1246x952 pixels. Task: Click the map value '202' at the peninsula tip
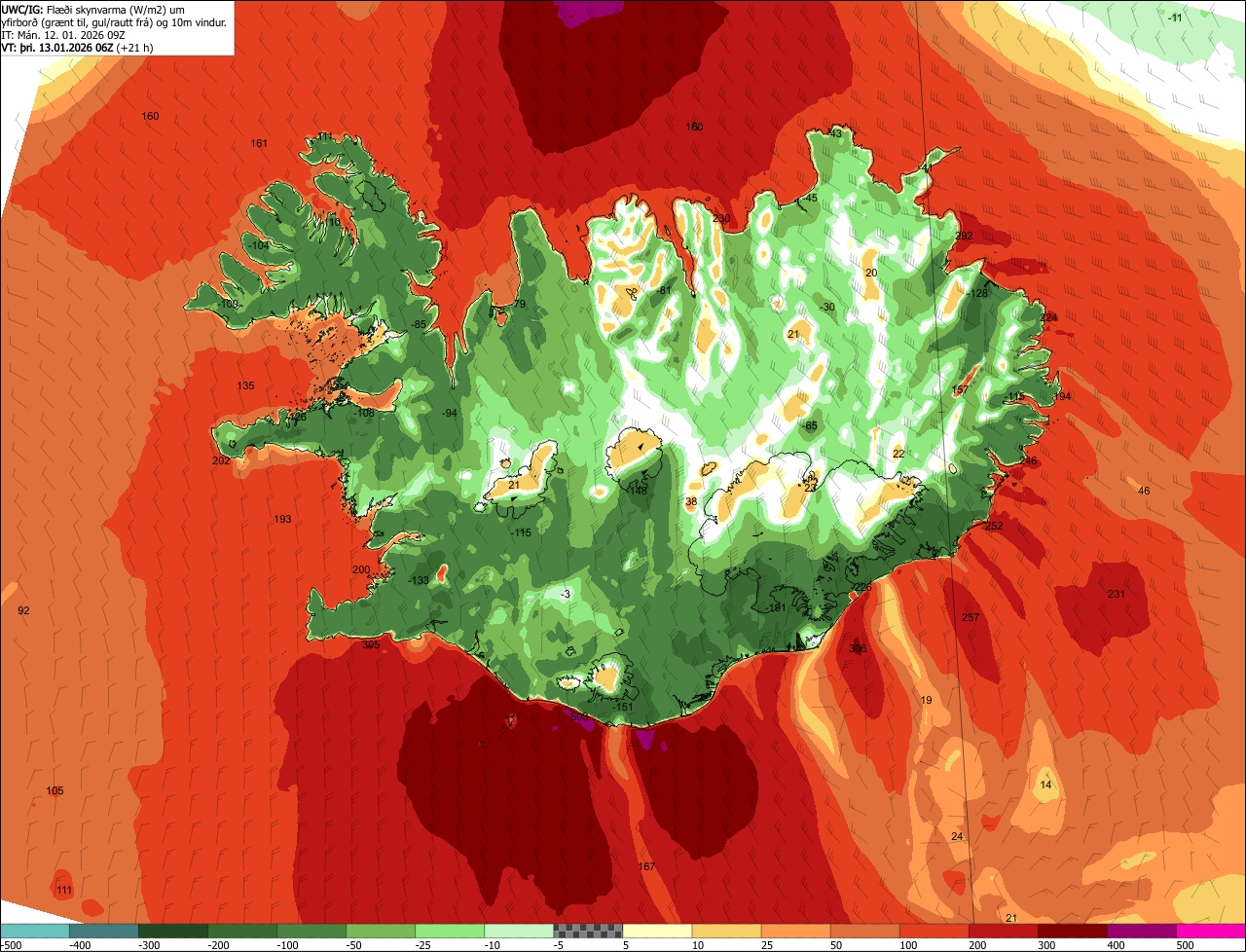tap(221, 460)
